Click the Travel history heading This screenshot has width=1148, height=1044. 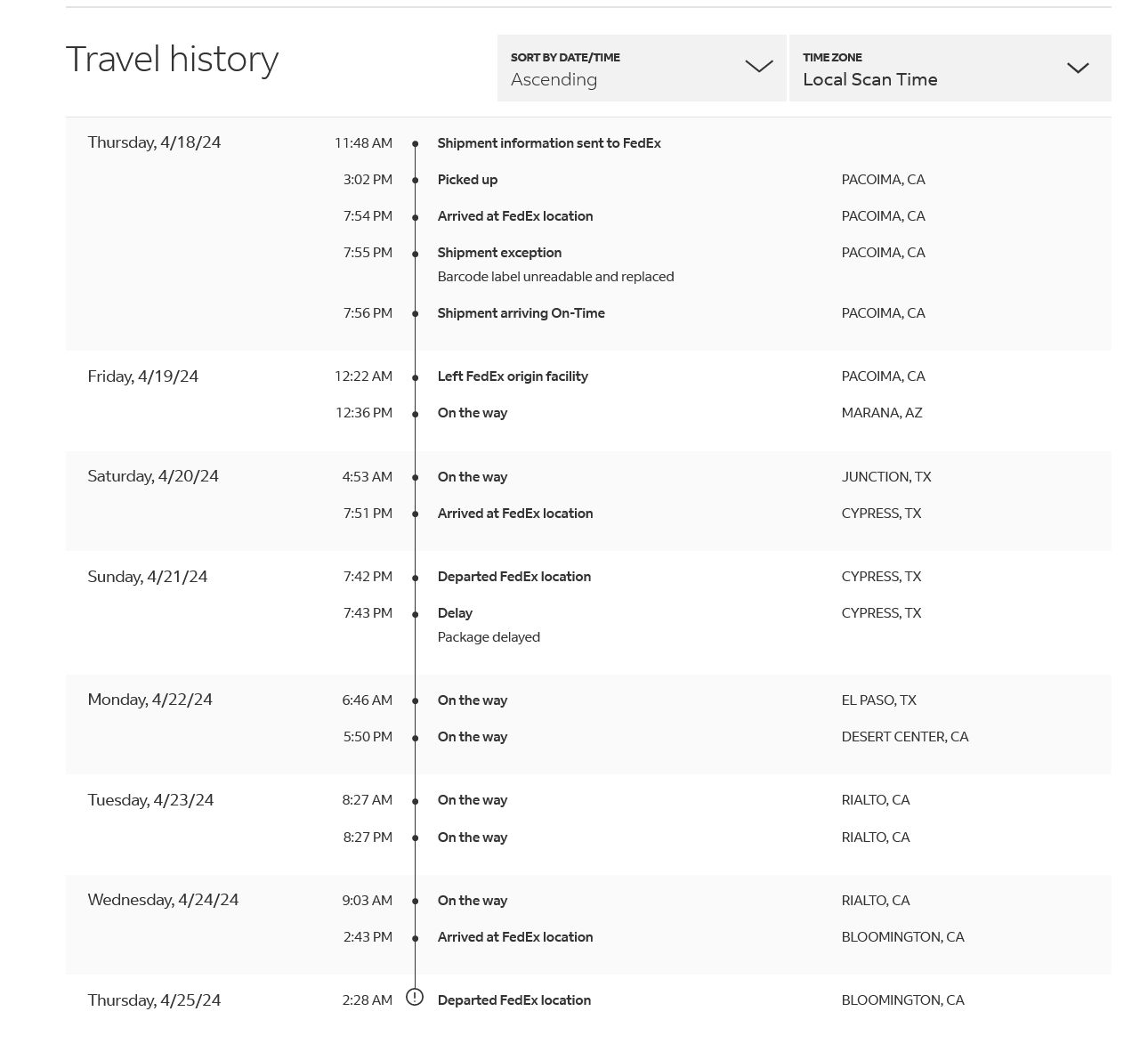point(173,60)
